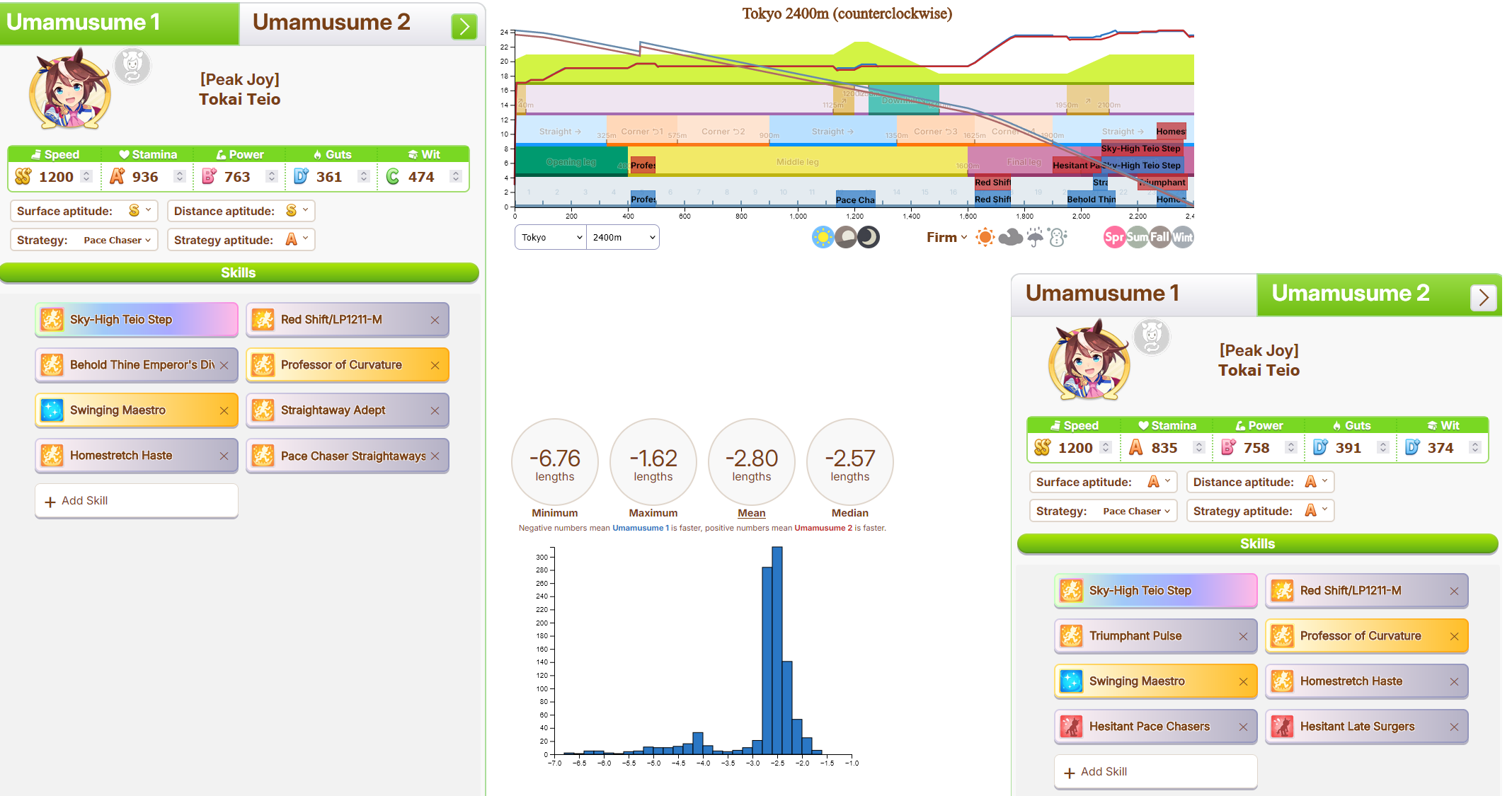Click the white arrow on right panel tabs
Viewport: 1512px width, 796px height.
coord(1484,298)
